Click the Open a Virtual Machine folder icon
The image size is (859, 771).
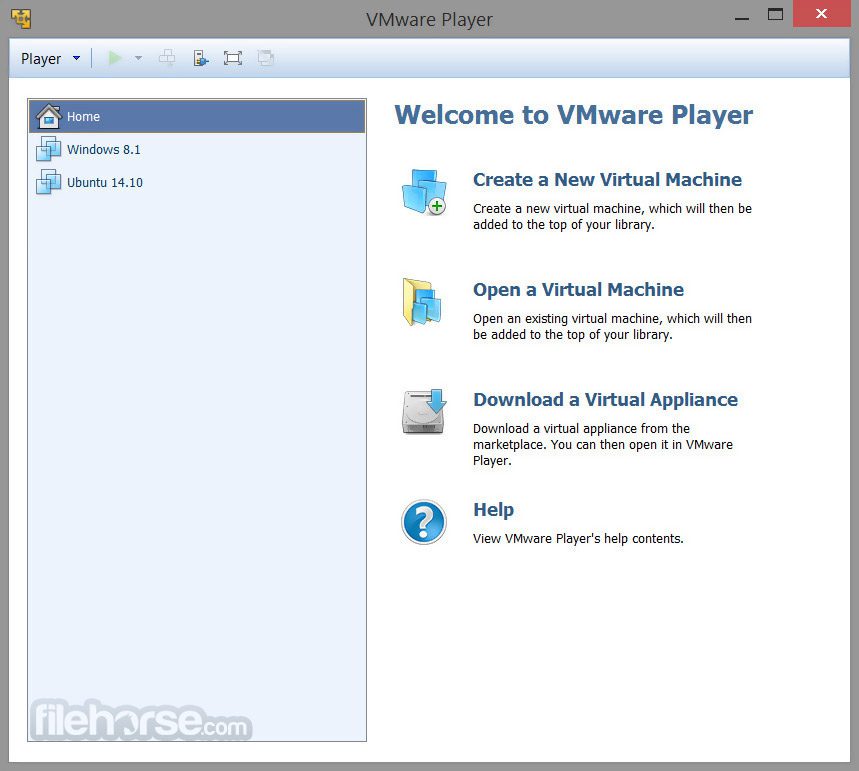click(x=423, y=303)
